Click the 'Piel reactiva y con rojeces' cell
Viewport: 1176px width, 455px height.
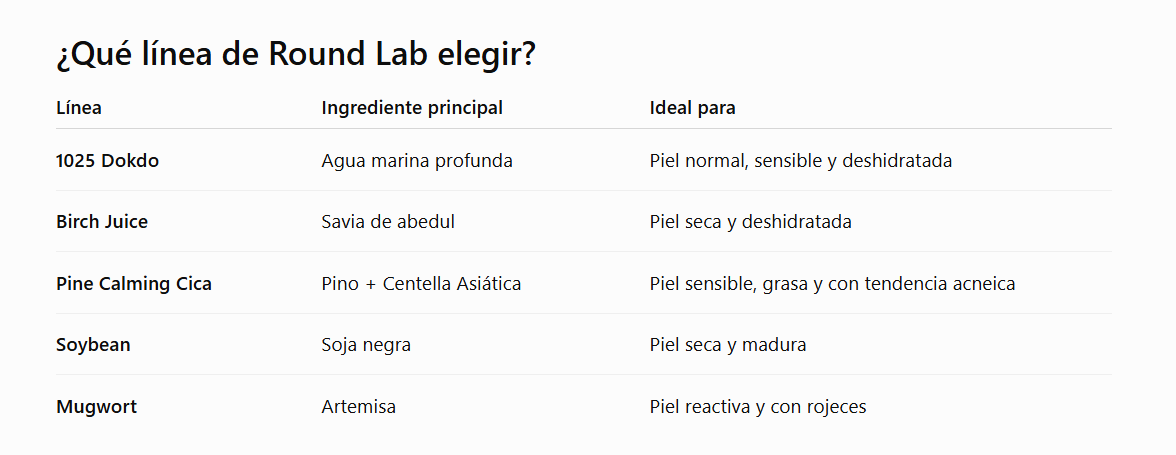(758, 407)
